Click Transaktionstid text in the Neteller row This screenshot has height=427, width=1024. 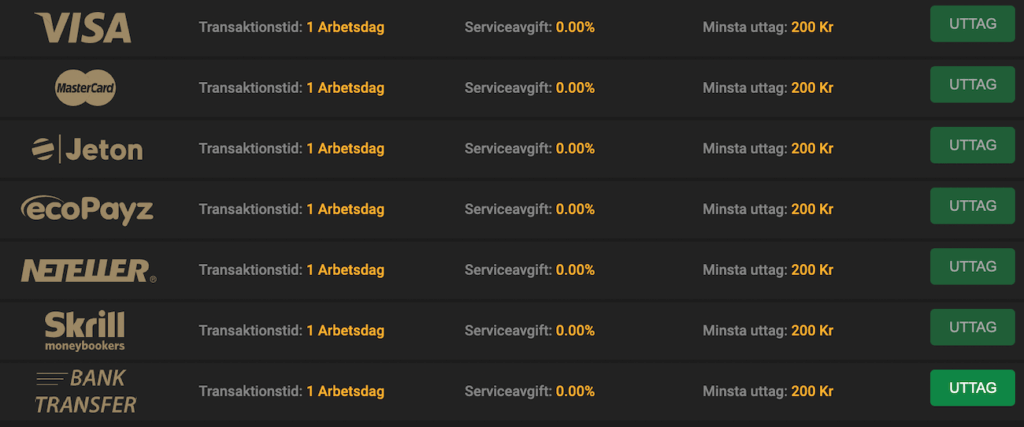[x=251, y=270]
